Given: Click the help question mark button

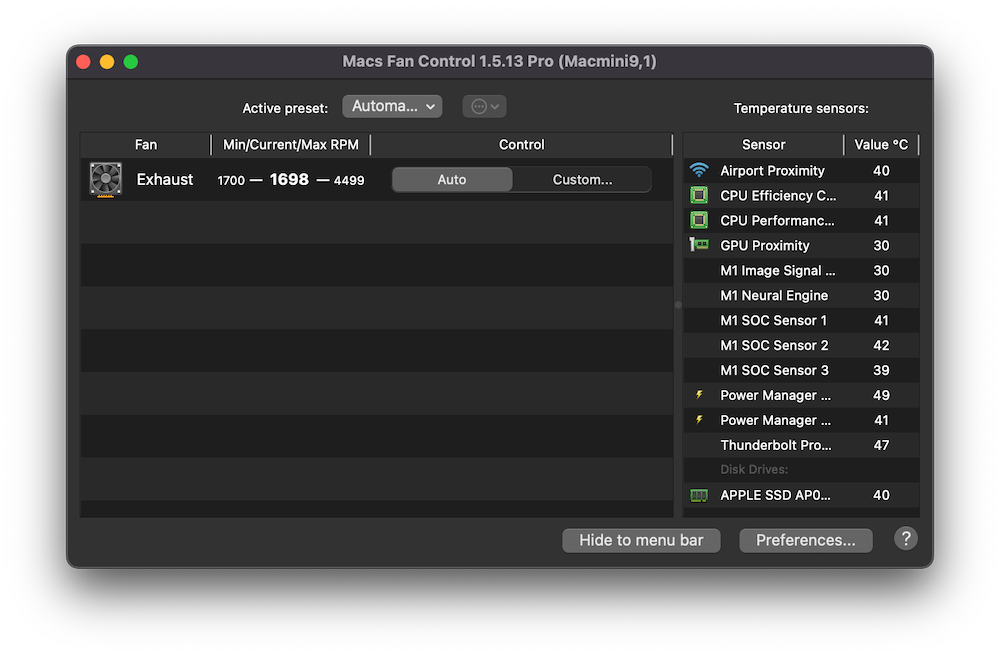Looking at the screenshot, I should [906, 538].
